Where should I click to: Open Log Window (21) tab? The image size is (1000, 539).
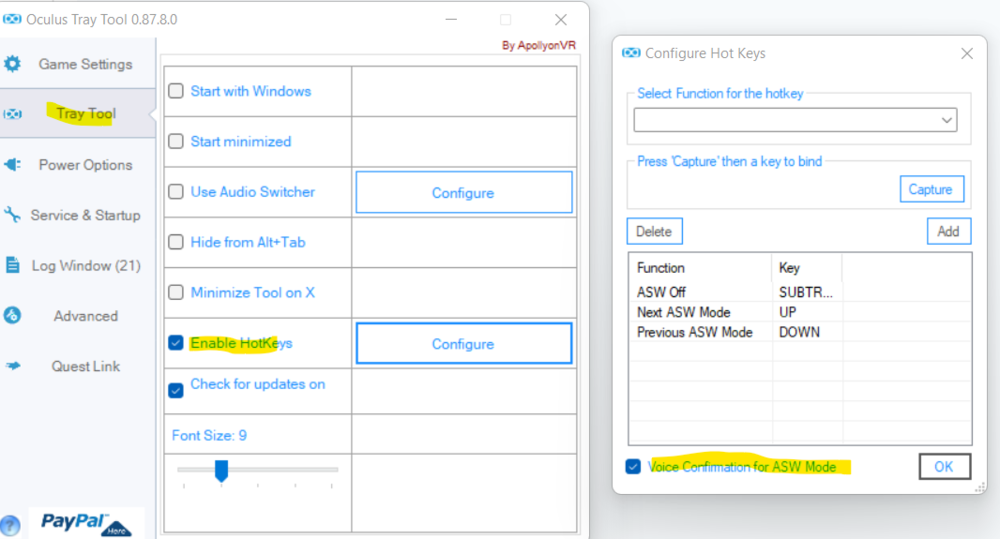78,265
